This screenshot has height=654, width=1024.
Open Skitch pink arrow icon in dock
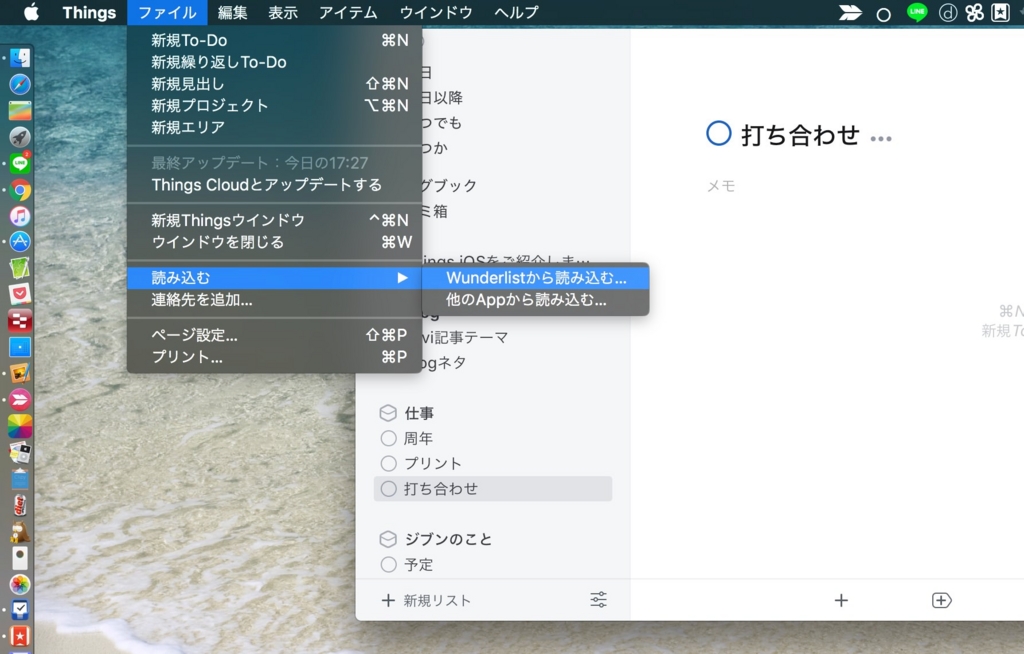coord(20,399)
